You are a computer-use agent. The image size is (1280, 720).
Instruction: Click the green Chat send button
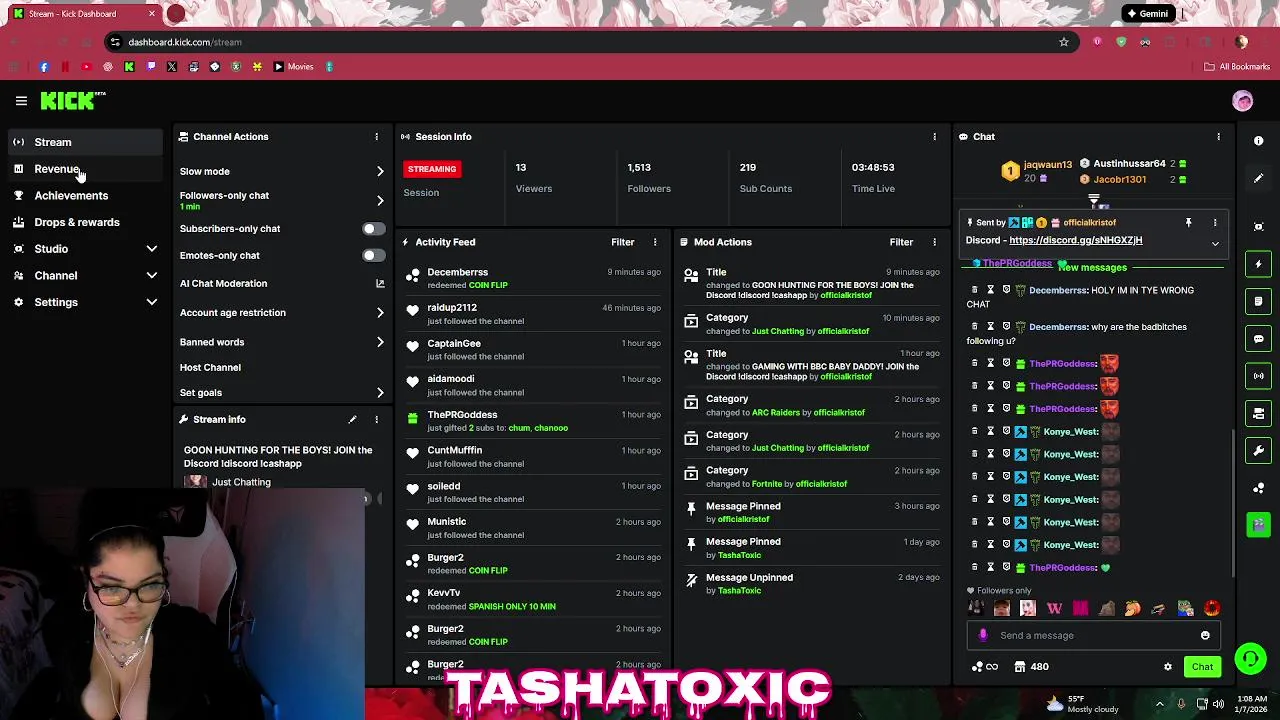[x=1202, y=667]
